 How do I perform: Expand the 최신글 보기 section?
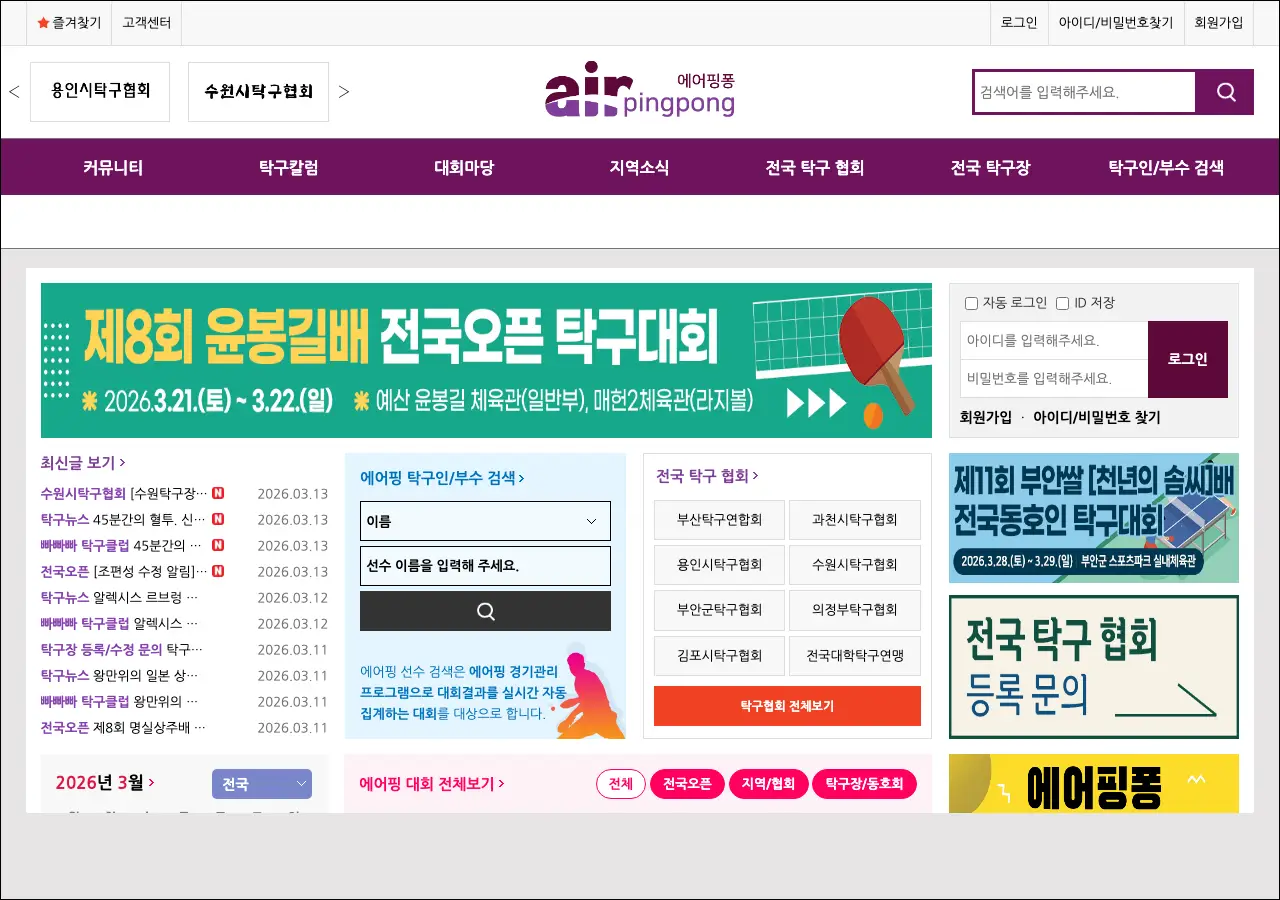coord(83,462)
